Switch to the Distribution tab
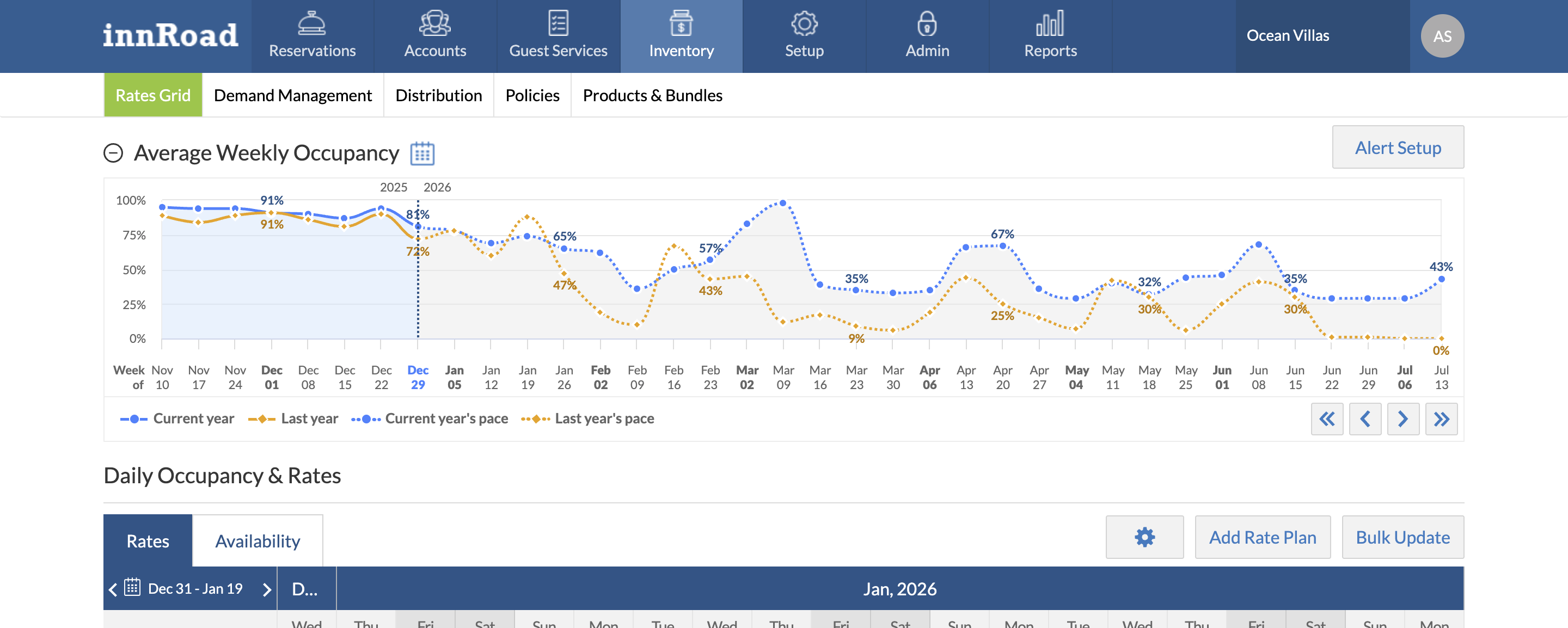This screenshot has height=628, width=1568. click(x=438, y=95)
